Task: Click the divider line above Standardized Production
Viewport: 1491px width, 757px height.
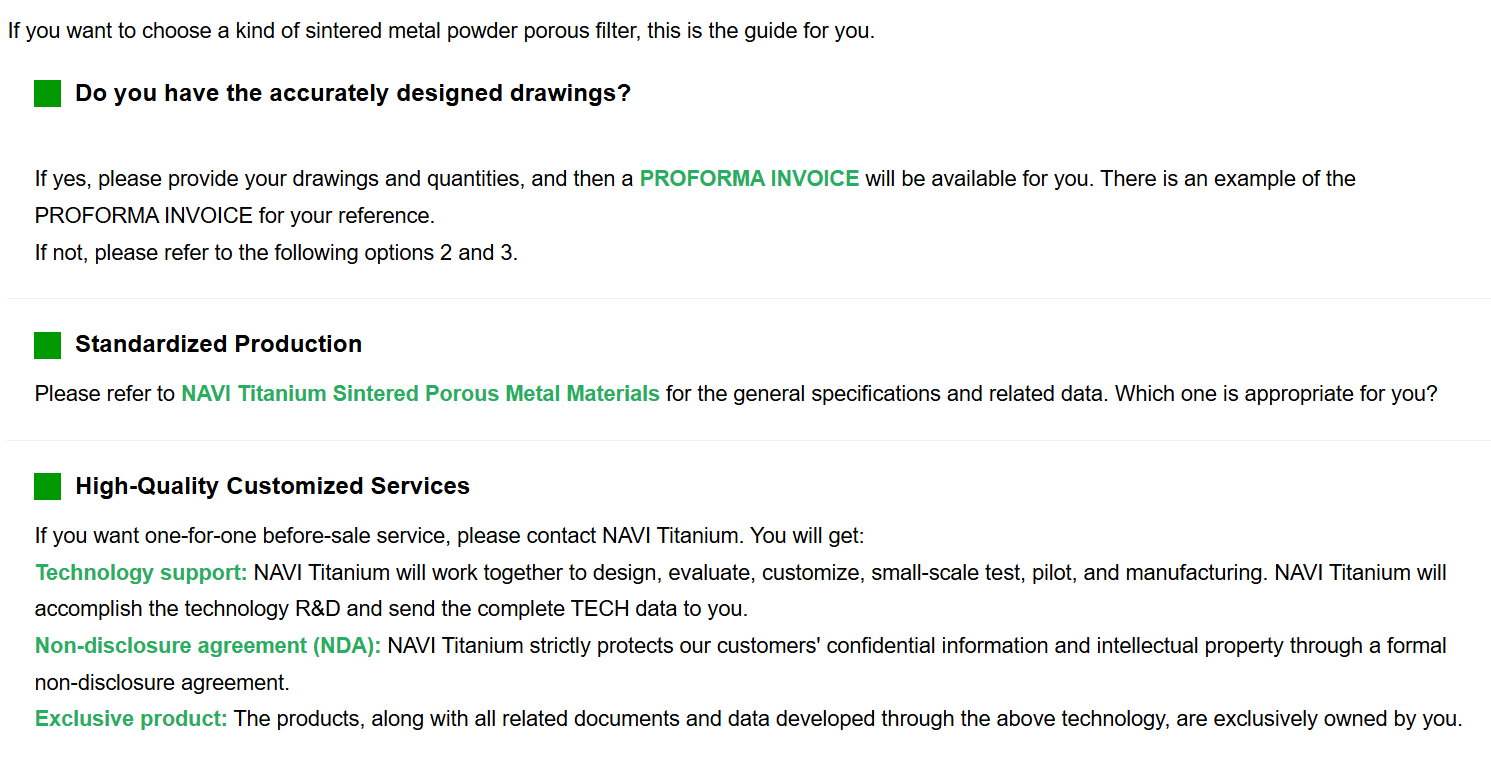Action: click(x=748, y=298)
